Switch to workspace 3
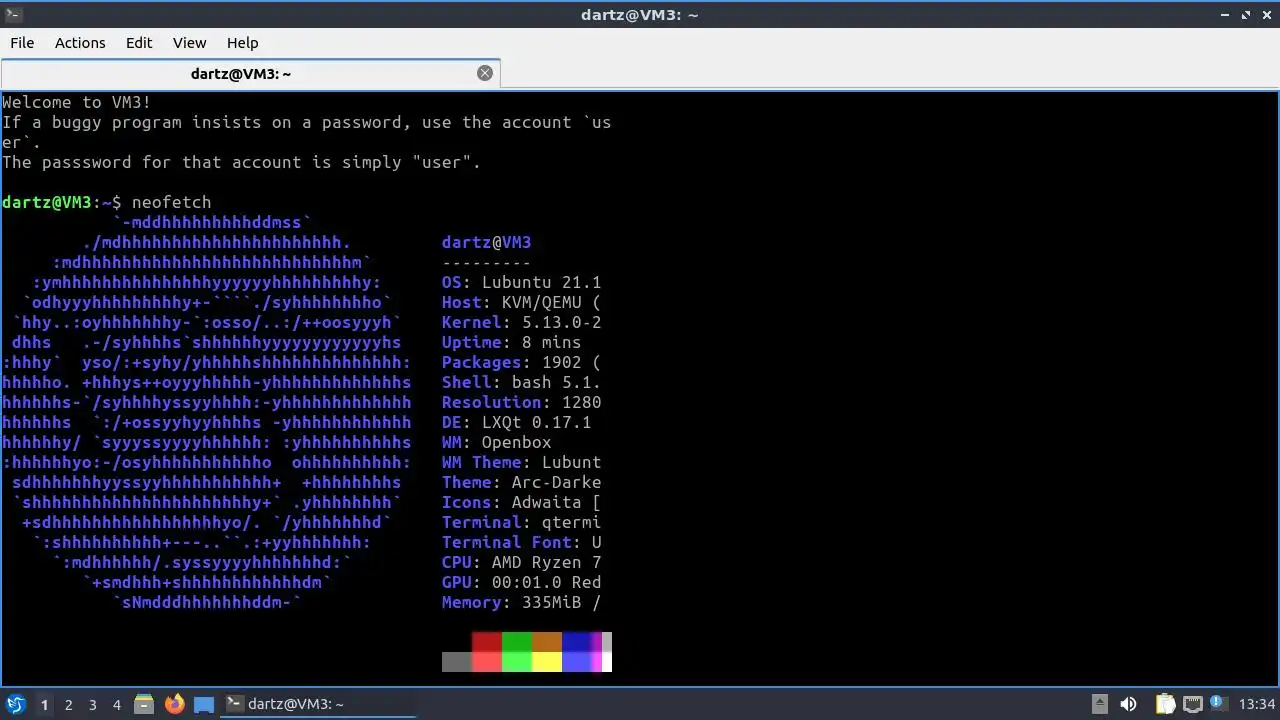1280x720 pixels. (92, 704)
